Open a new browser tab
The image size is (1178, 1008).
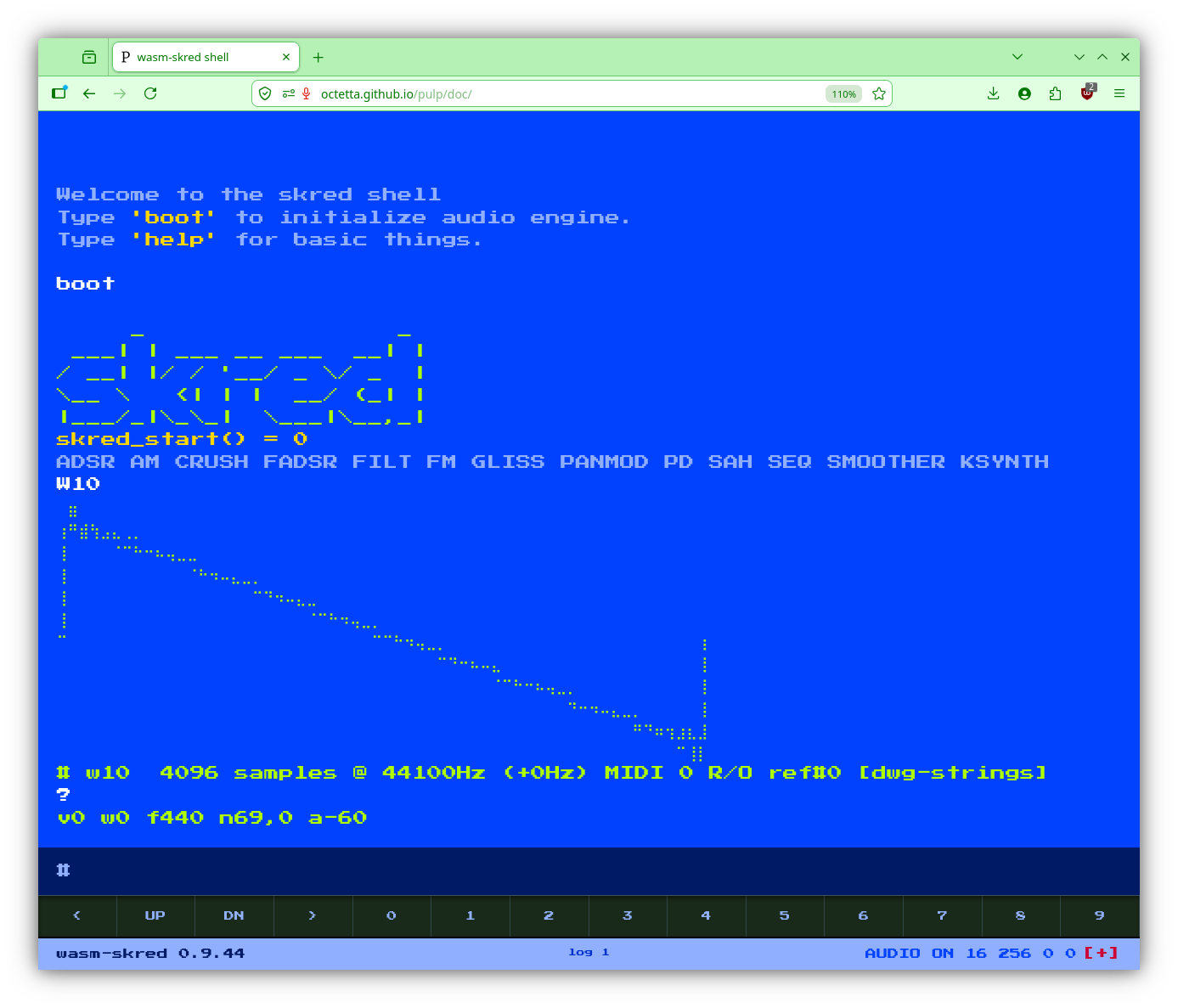318,57
